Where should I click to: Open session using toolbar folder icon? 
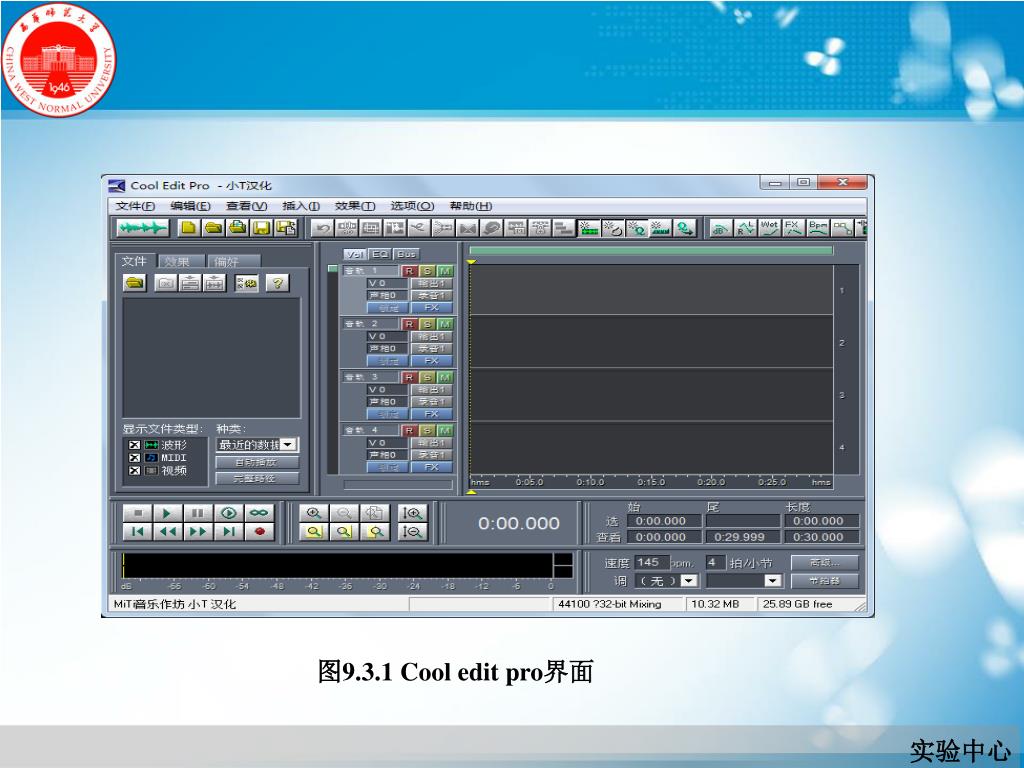214,228
